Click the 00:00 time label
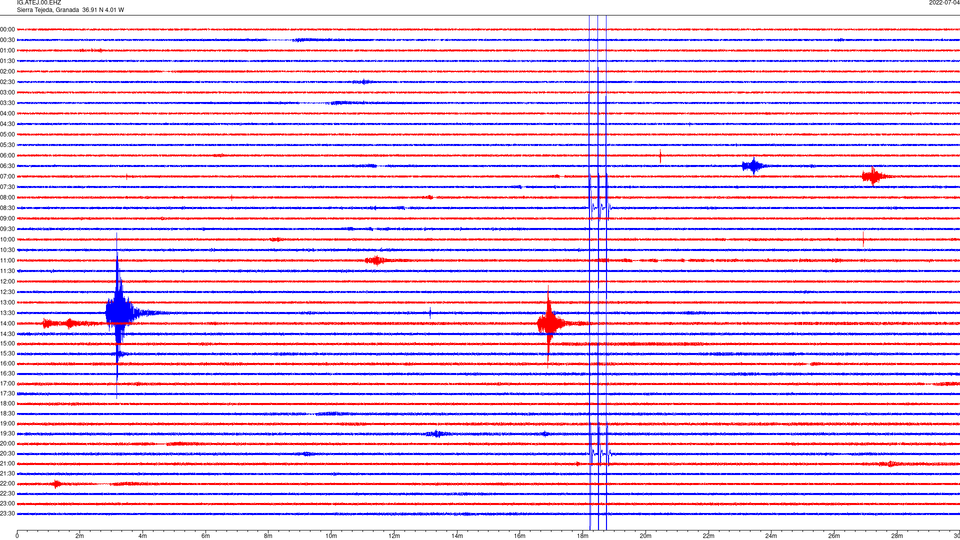This screenshot has width=960, height=540. [x=7, y=29]
